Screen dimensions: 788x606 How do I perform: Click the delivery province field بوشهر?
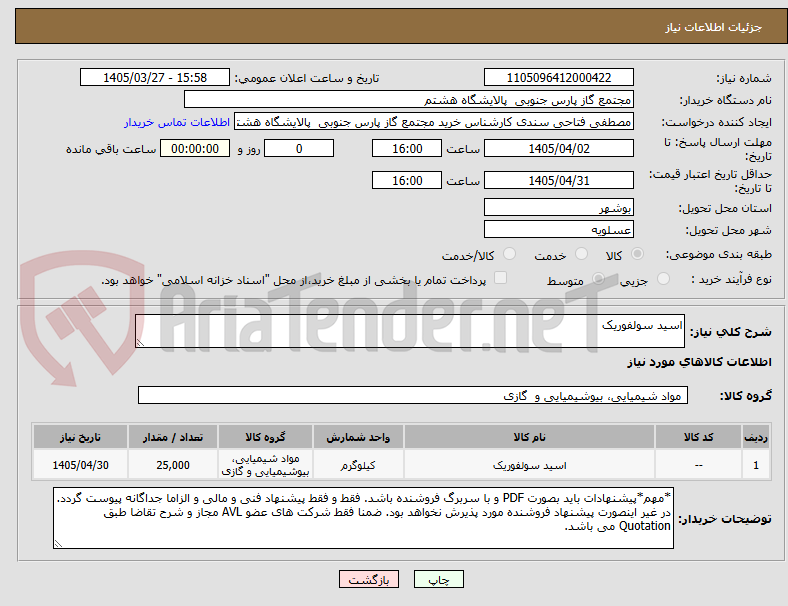[x=558, y=207]
